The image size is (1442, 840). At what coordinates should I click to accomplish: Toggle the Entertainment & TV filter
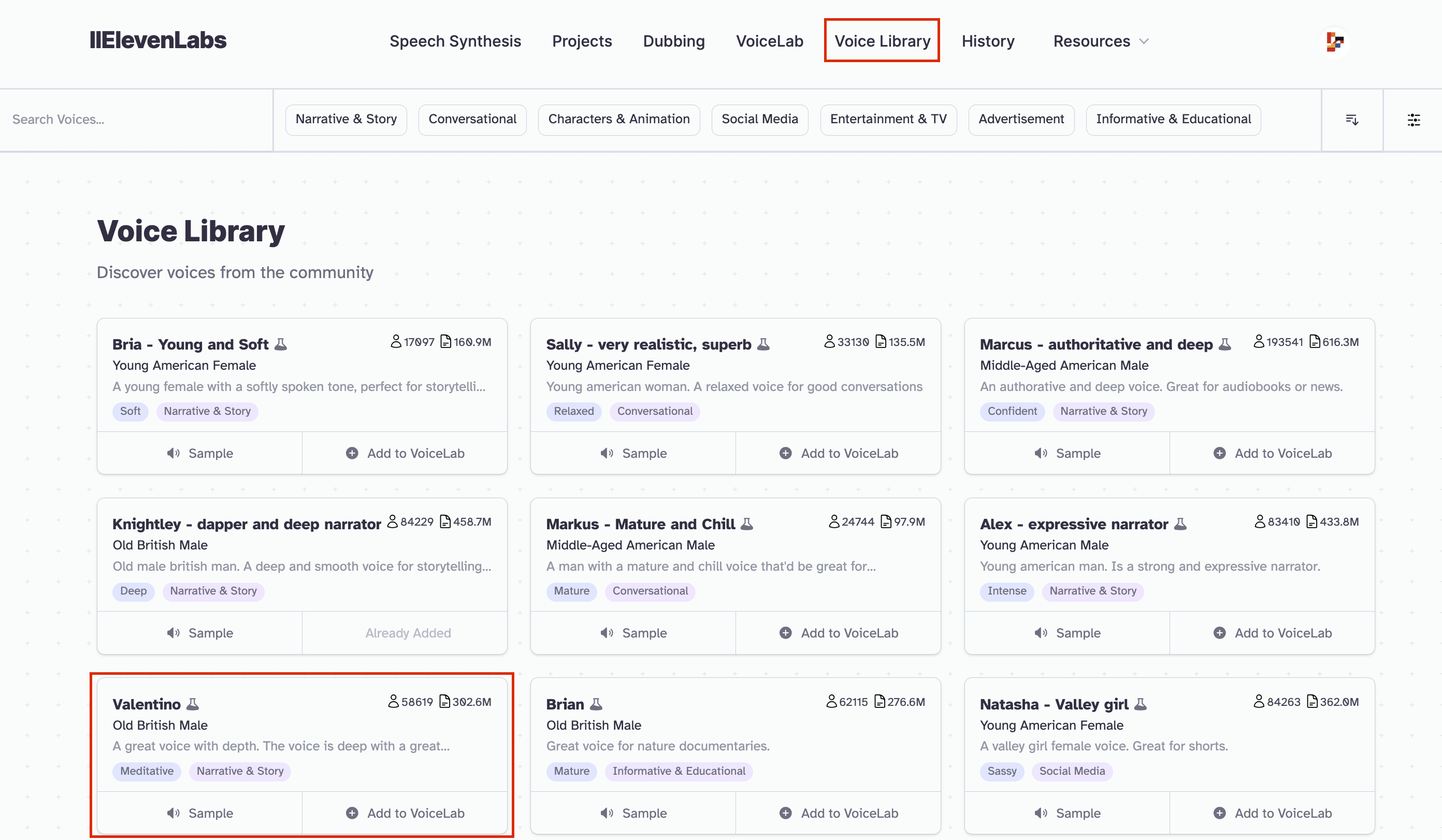click(x=888, y=120)
